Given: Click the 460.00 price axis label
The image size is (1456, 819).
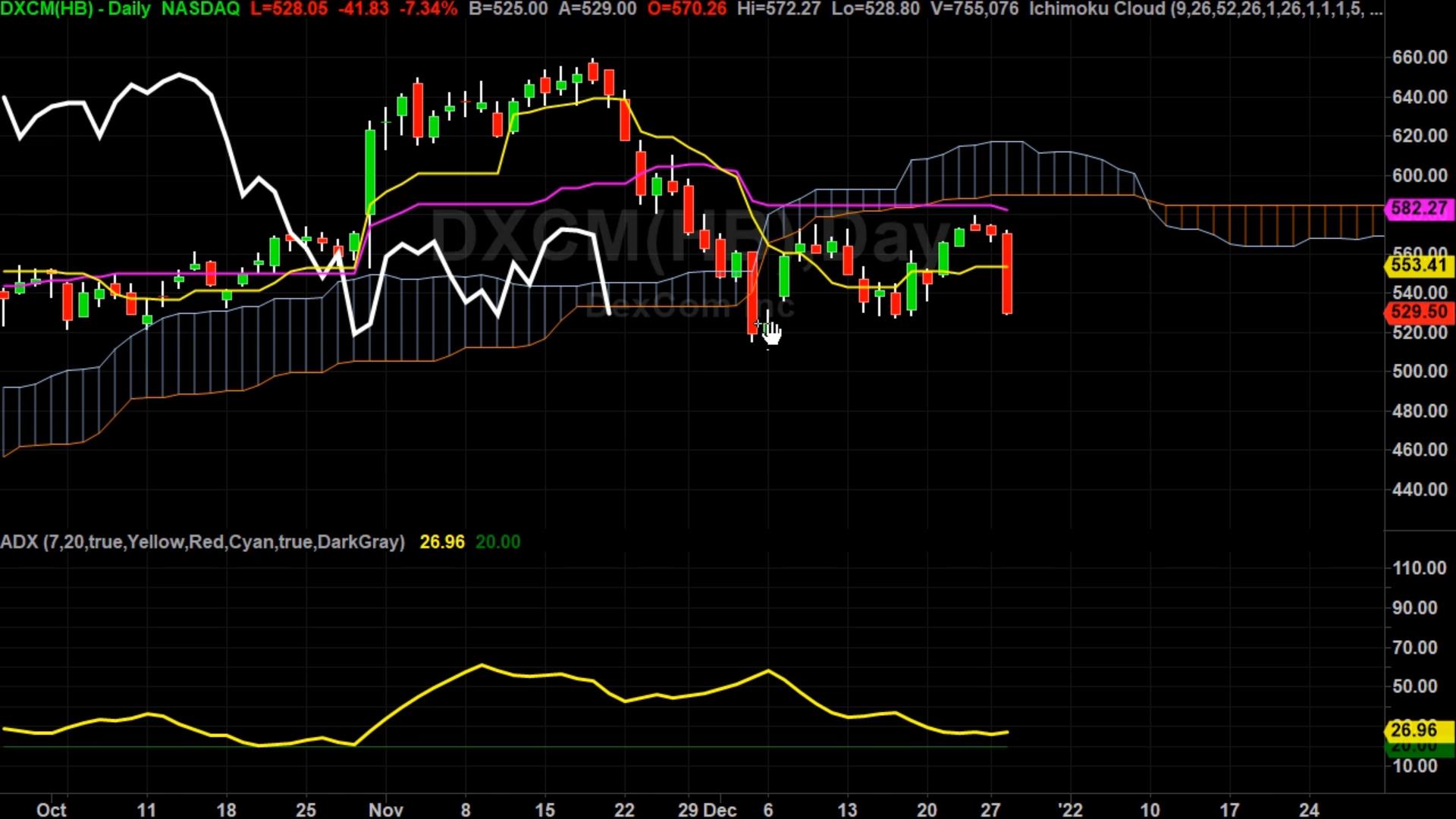Looking at the screenshot, I should [1420, 450].
